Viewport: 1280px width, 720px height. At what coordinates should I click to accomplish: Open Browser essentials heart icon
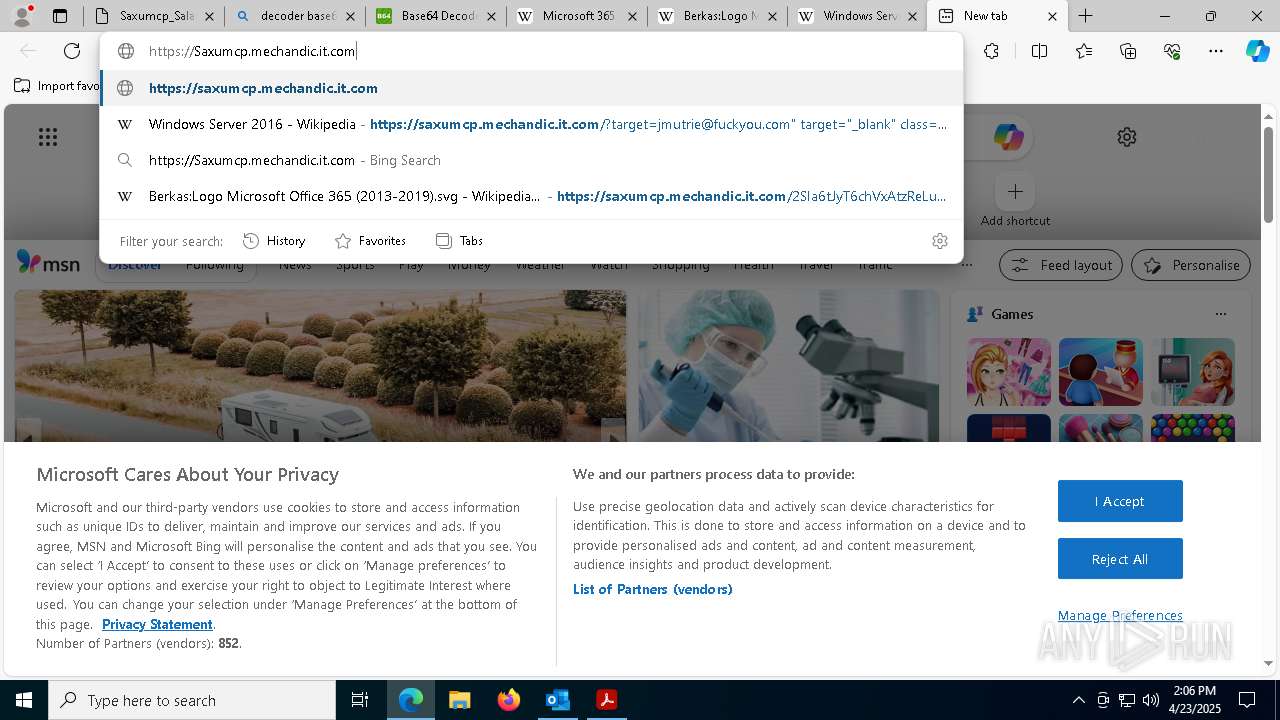[1172, 51]
